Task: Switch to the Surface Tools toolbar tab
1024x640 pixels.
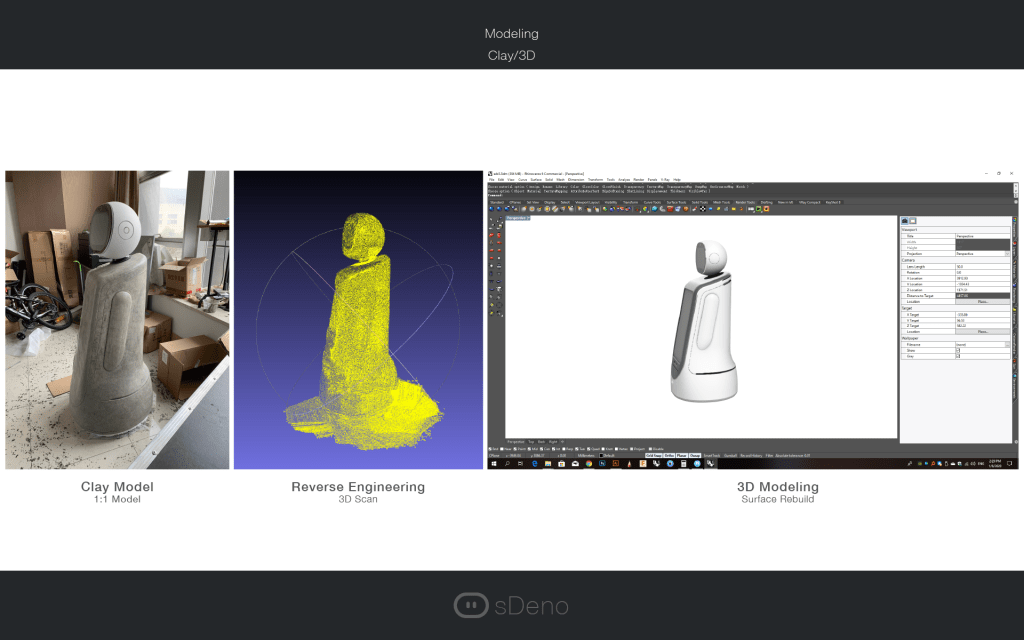Action: [x=678, y=202]
